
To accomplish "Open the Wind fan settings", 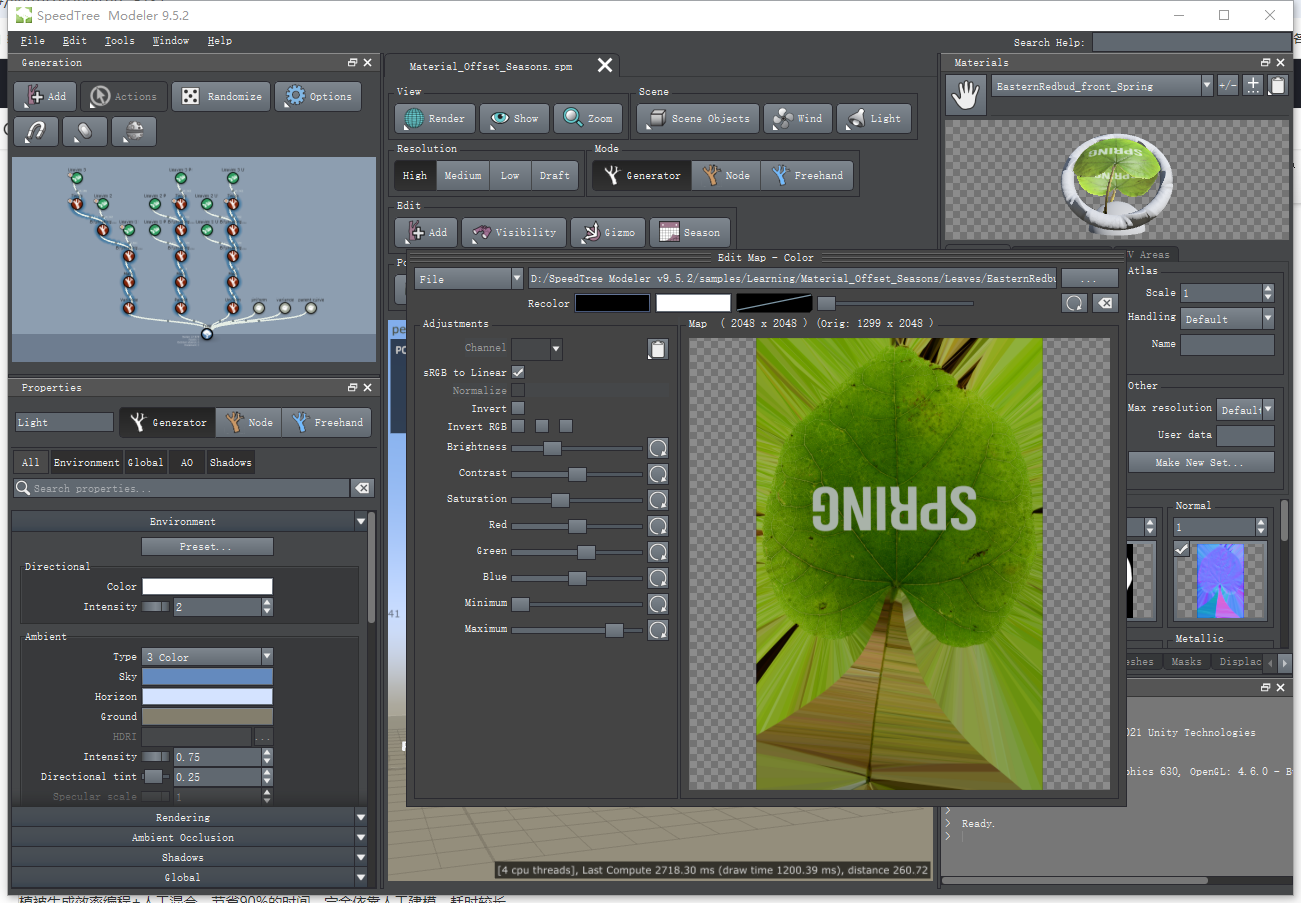I will click(798, 118).
